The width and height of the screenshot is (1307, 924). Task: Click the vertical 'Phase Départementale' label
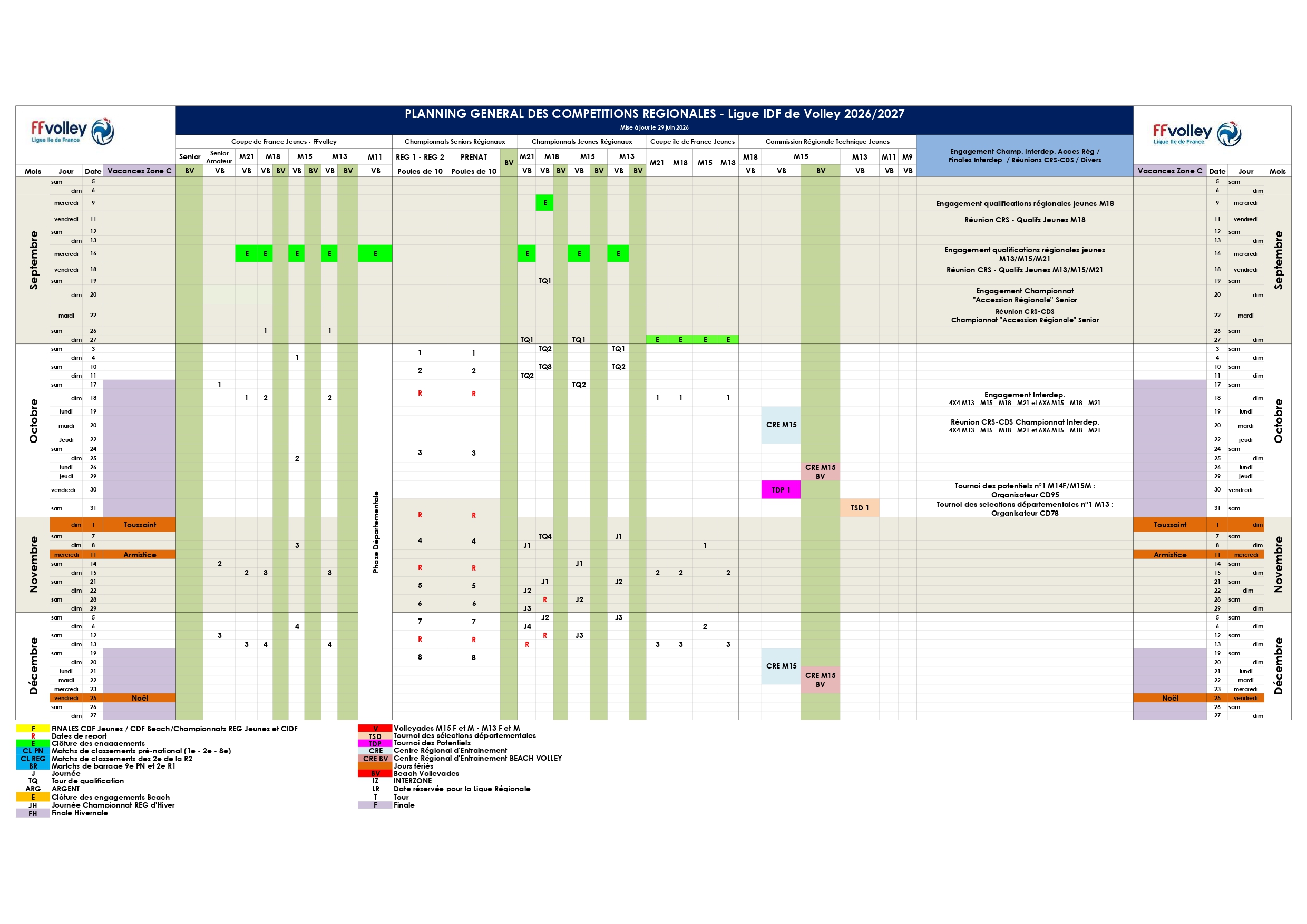coord(376,532)
